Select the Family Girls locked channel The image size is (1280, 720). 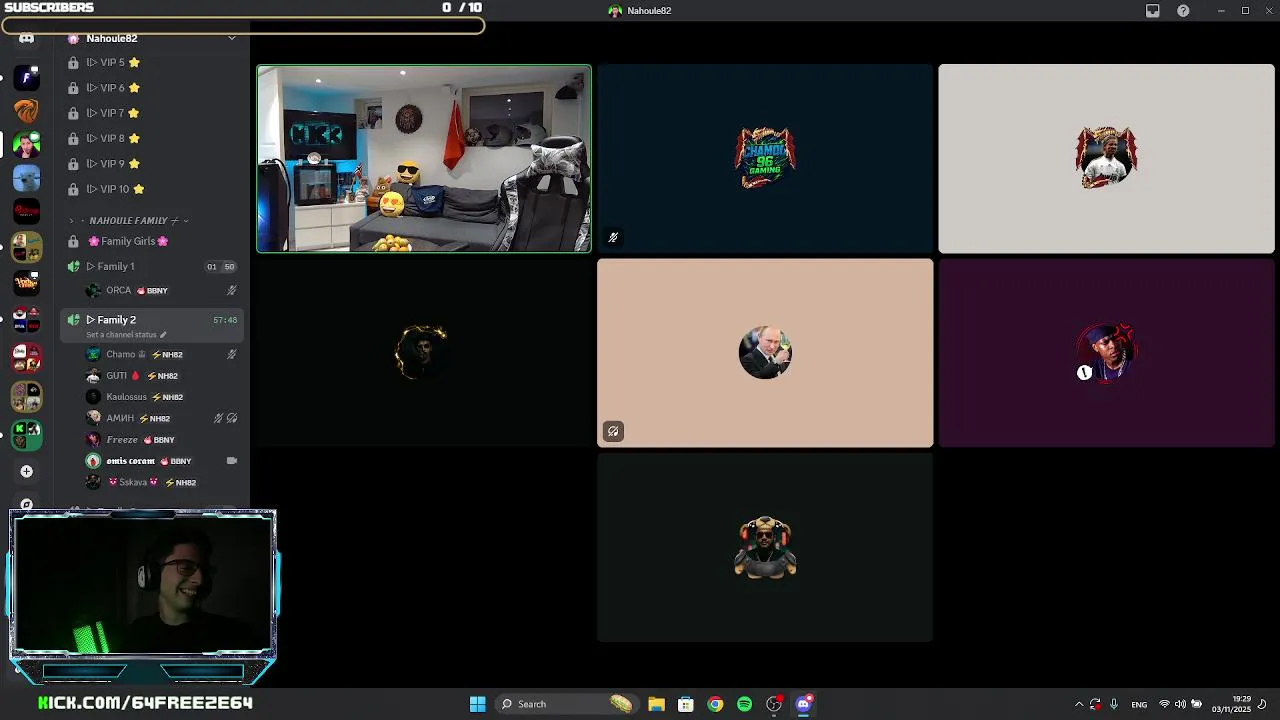(150, 241)
